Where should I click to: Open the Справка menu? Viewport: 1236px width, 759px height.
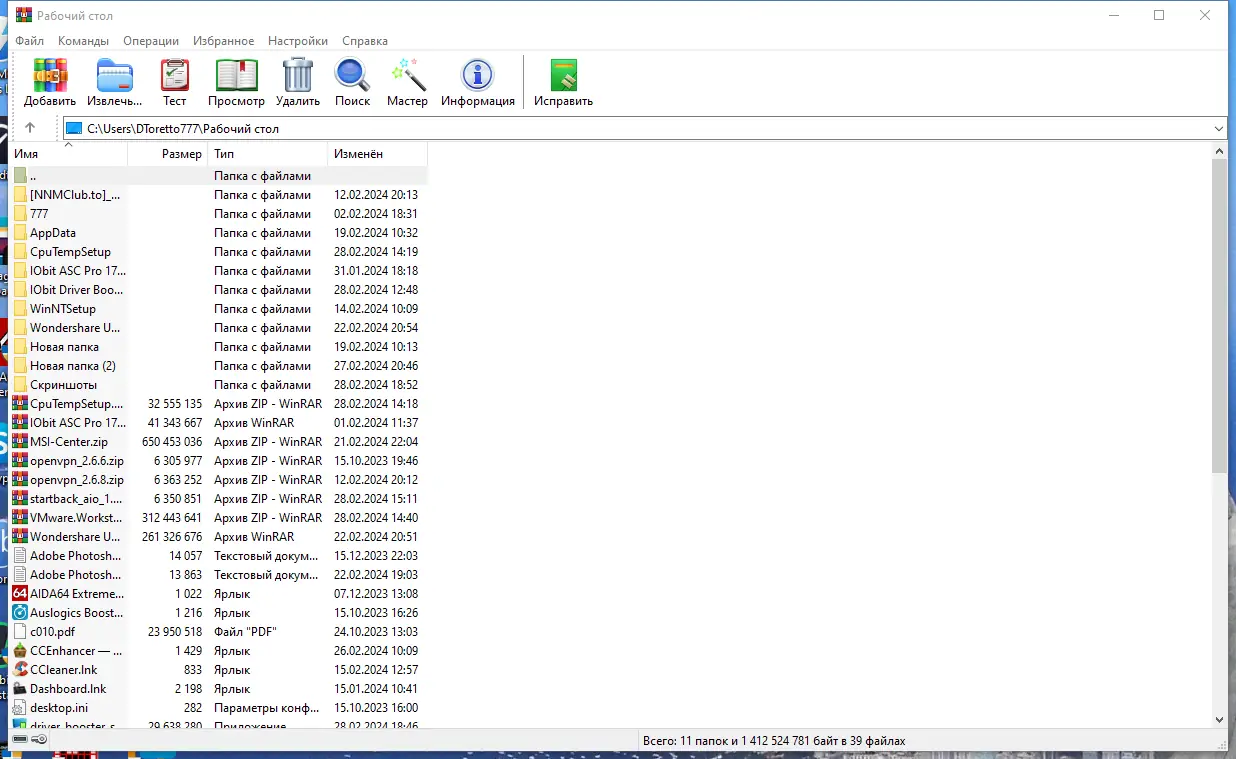(x=365, y=41)
